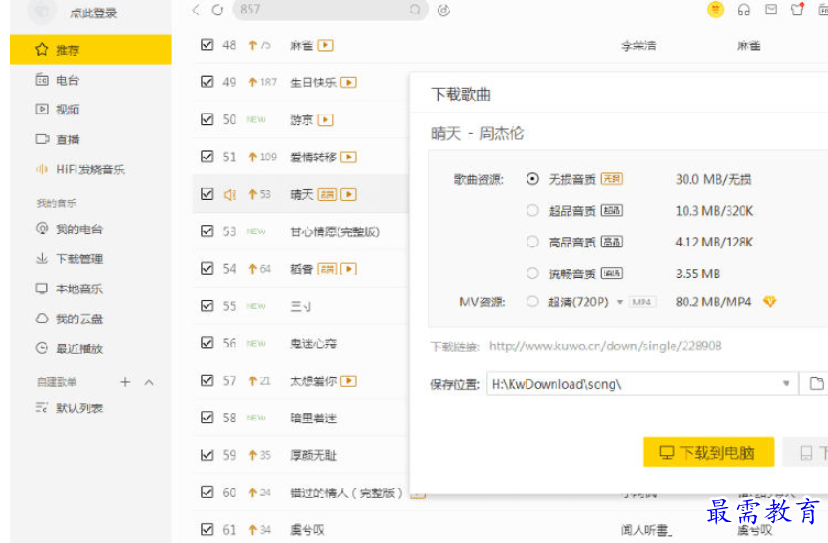Viewport: 828px width, 543px height.
Task: Play MV icon on 稻香 row
Action: pyautogui.click(x=349, y=269)
